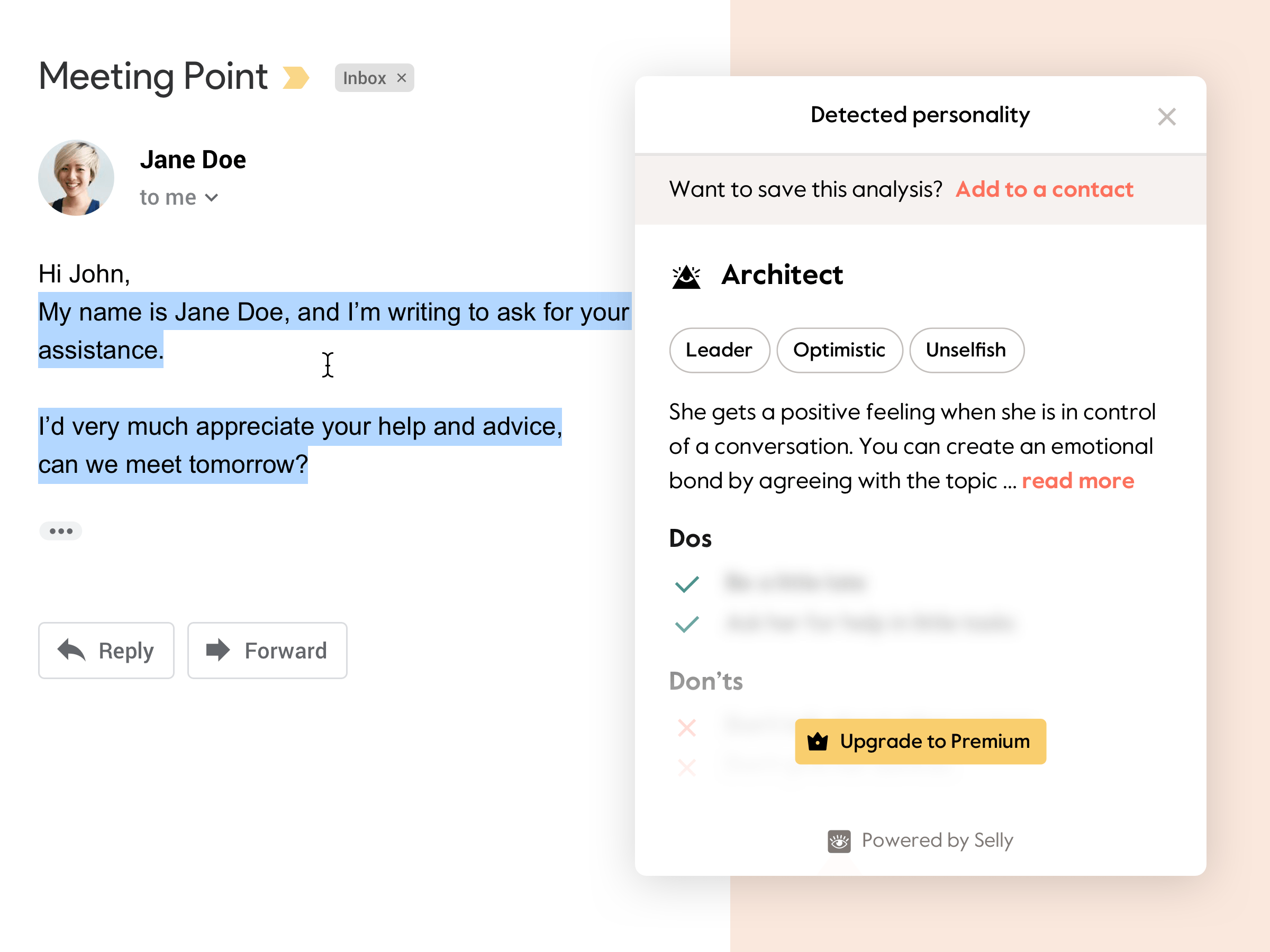The image size is (1270, 952).
Task: Show trimmed content with three-dots button
Action: pyautogui.click(x=60, y=531)
